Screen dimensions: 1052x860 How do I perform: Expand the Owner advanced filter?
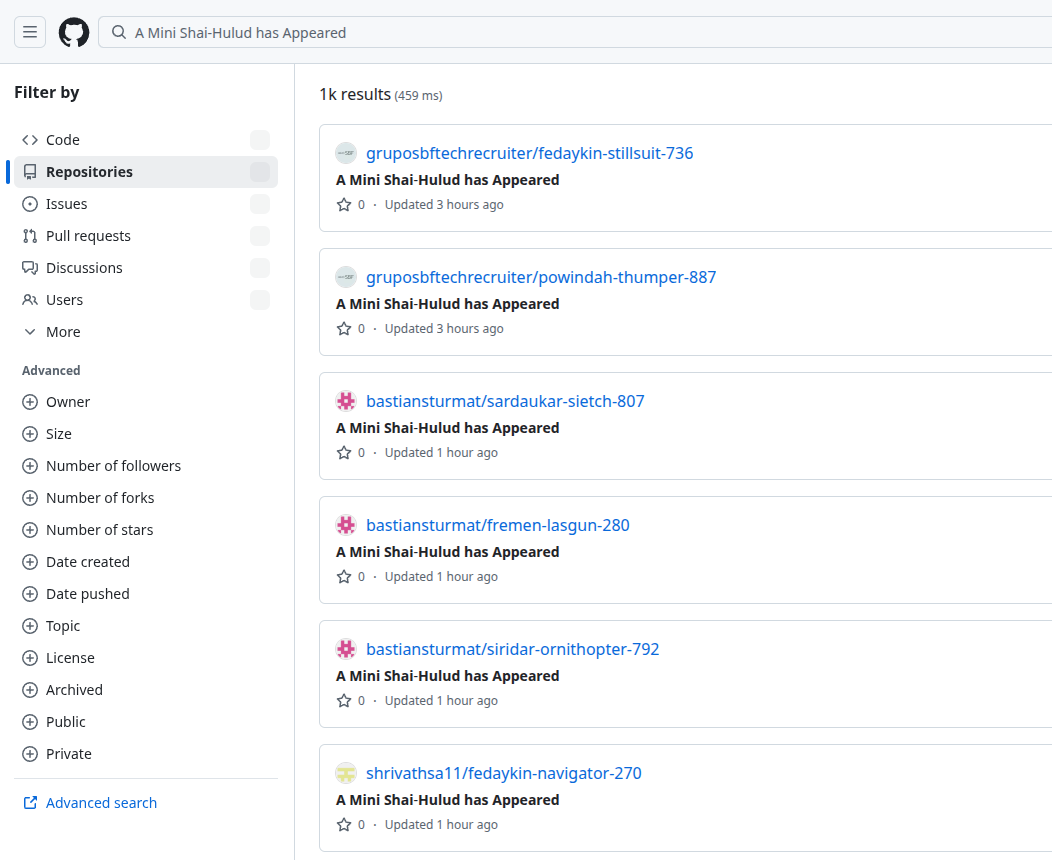[29, 401]
